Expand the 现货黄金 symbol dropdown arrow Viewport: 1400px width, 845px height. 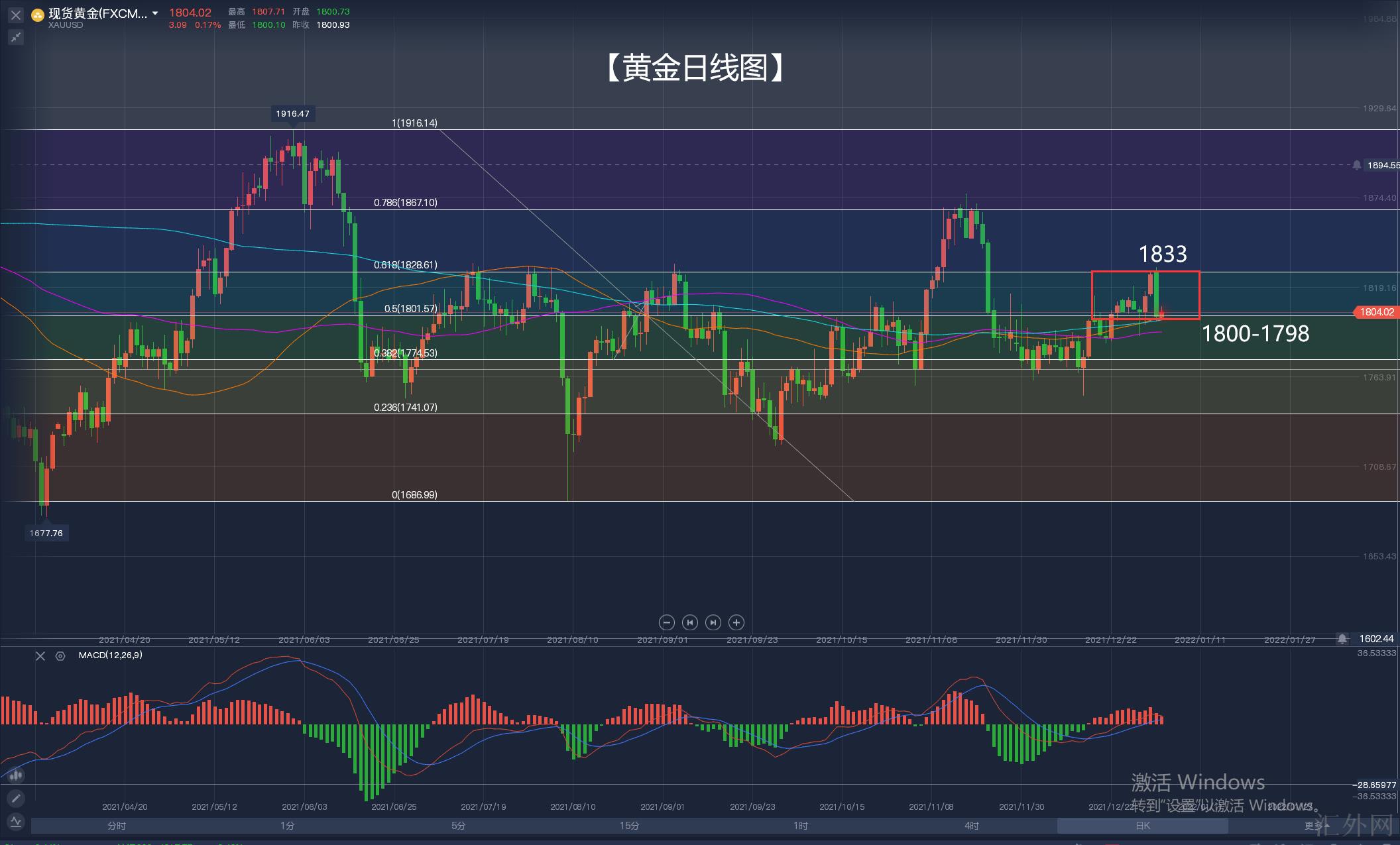click(x=155, y=13)
